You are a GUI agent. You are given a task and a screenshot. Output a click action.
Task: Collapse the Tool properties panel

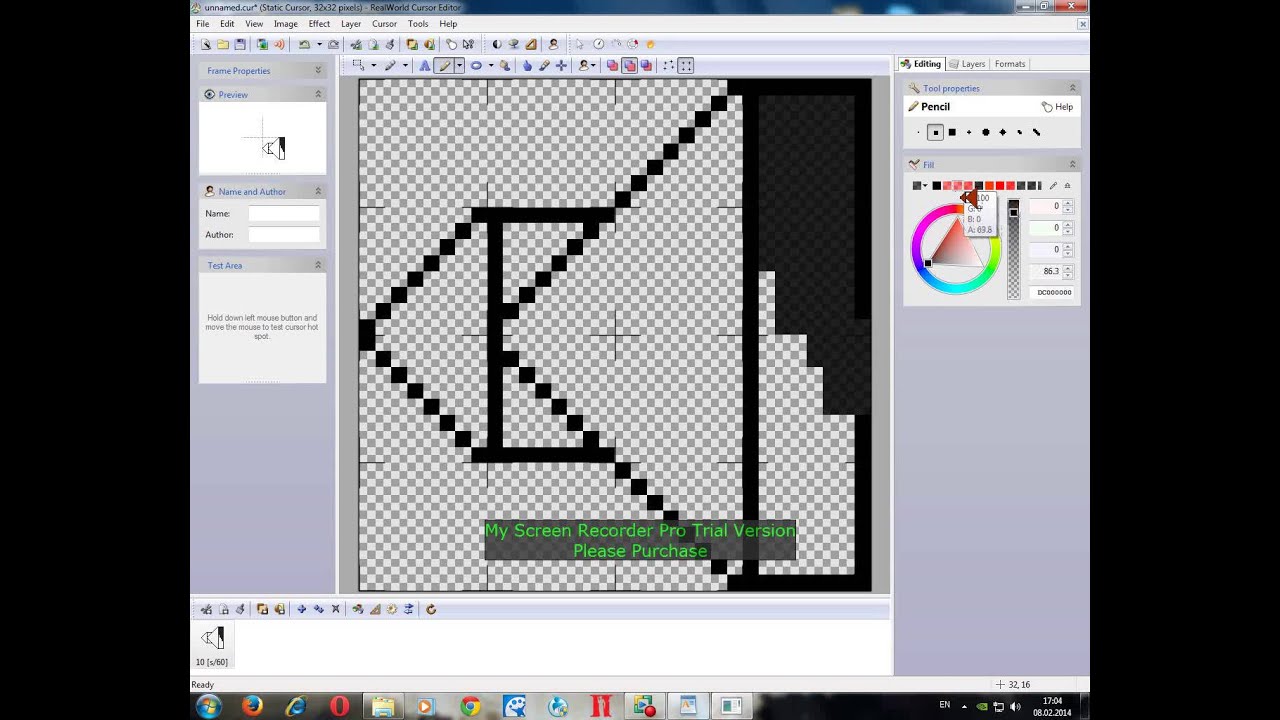(x=1072, y=88)
